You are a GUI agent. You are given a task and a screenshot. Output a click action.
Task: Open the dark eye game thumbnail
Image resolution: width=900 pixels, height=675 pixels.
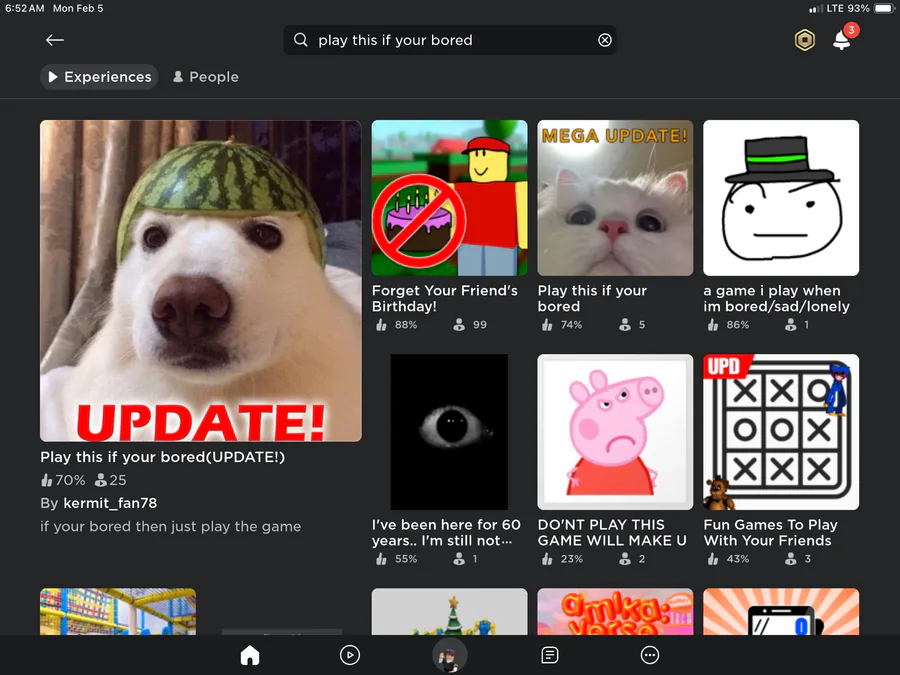click(449, 432)
